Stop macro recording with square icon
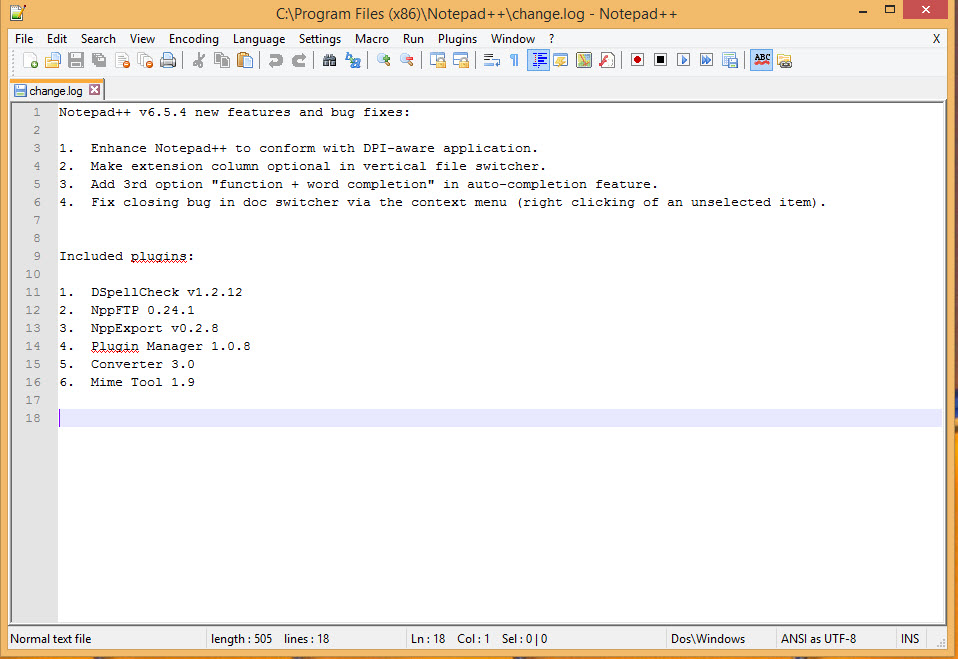This screenshot has width=958, height=659. (x=660, y=60)
